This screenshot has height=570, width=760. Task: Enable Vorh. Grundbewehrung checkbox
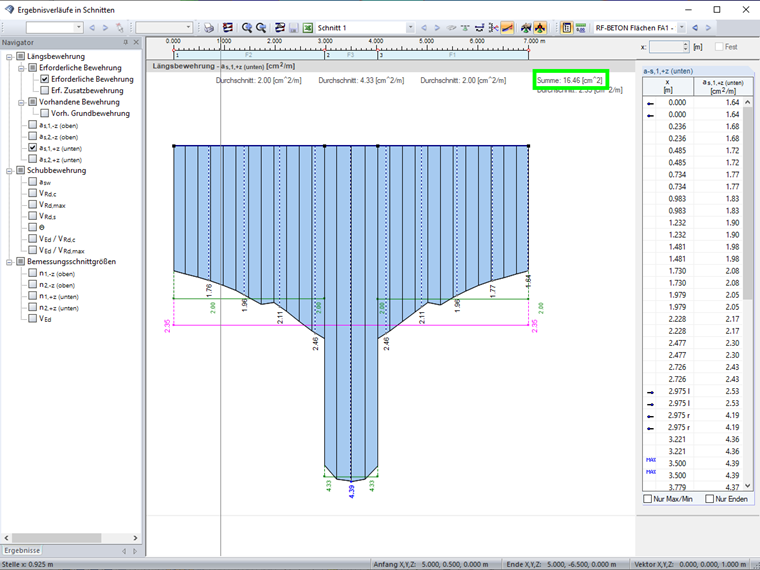pyautogui.click(x=44, y=113)
